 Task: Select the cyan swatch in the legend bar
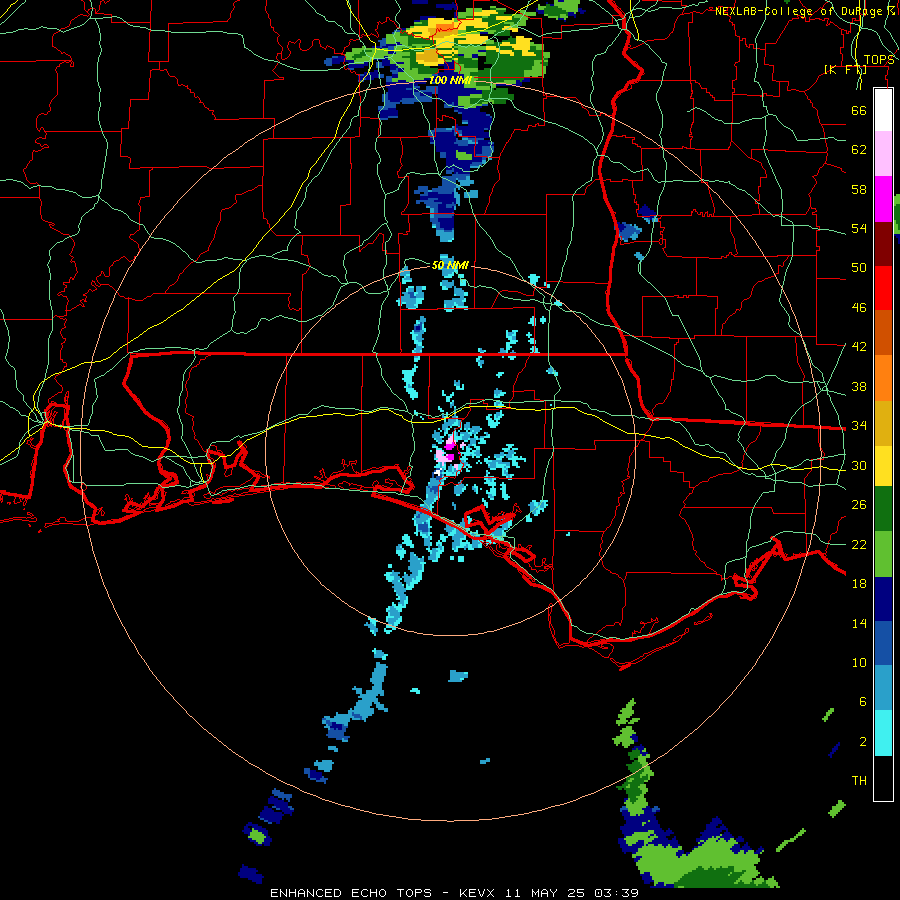[883, 733]
